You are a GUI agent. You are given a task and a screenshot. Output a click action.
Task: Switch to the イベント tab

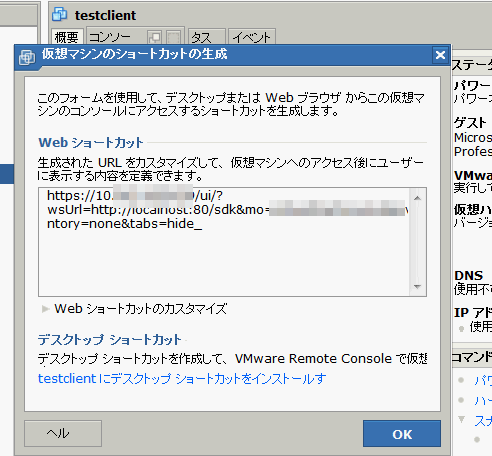click(x=252, y=37)
